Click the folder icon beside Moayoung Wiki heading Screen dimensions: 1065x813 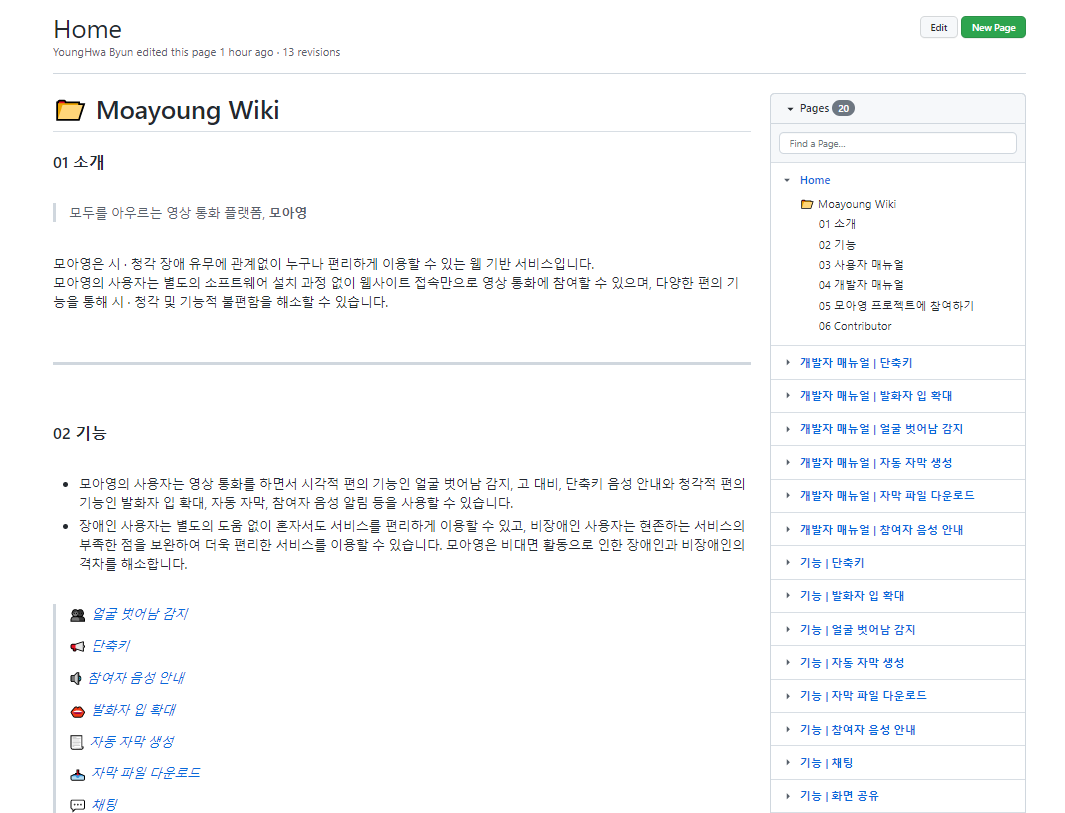(70, 110)
